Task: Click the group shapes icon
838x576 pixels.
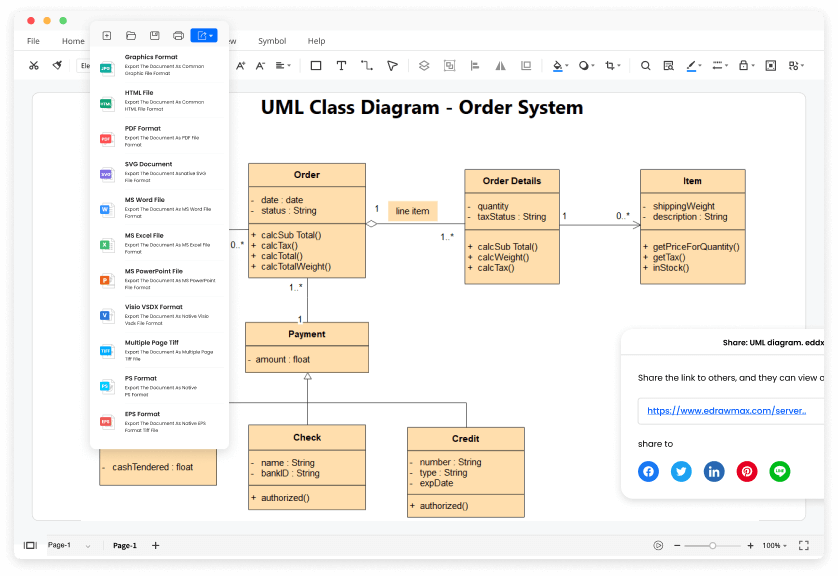Action: pos(449,66)
